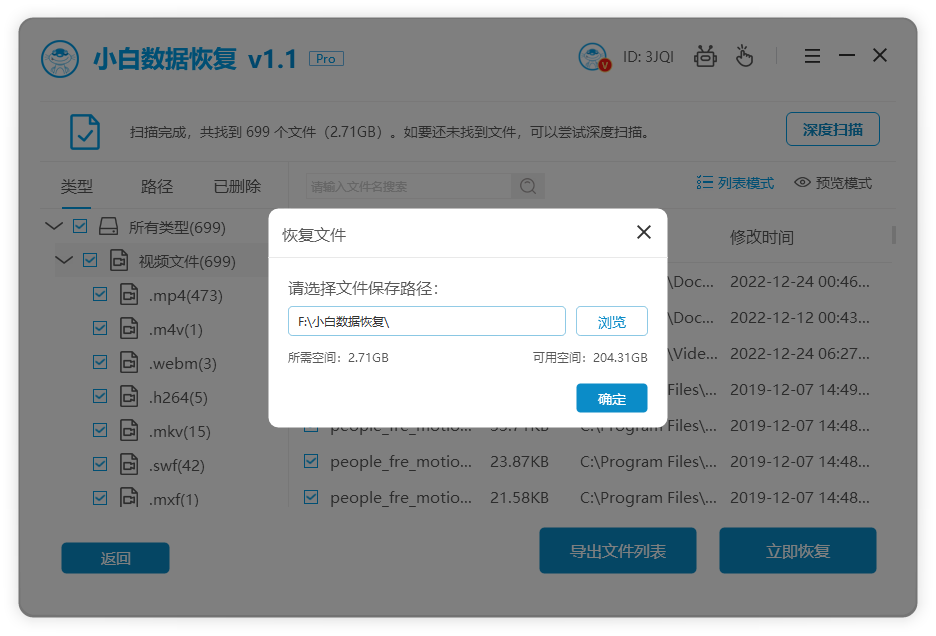
Task: Click the hand gesture icon next to robot icon
Action: coord(745,56)
